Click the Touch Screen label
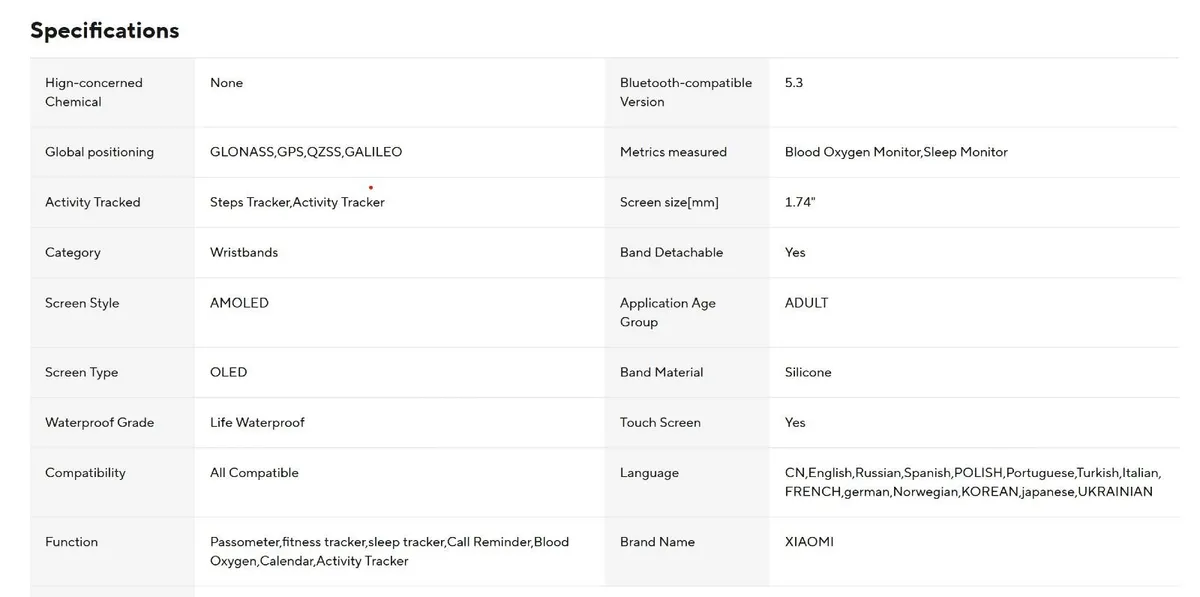 (660, 422)
